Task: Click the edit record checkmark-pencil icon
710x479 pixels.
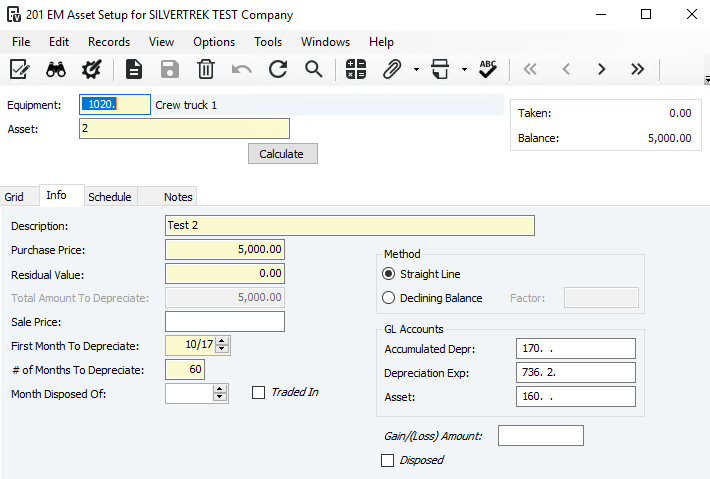Action: click(x=20, y=69)
